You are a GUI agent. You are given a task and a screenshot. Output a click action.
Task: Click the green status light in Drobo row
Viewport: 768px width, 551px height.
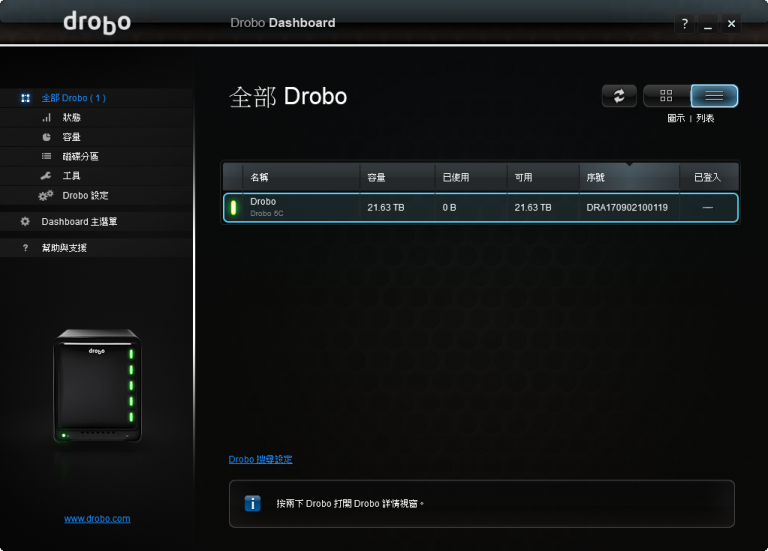click(x=233, y=207)
